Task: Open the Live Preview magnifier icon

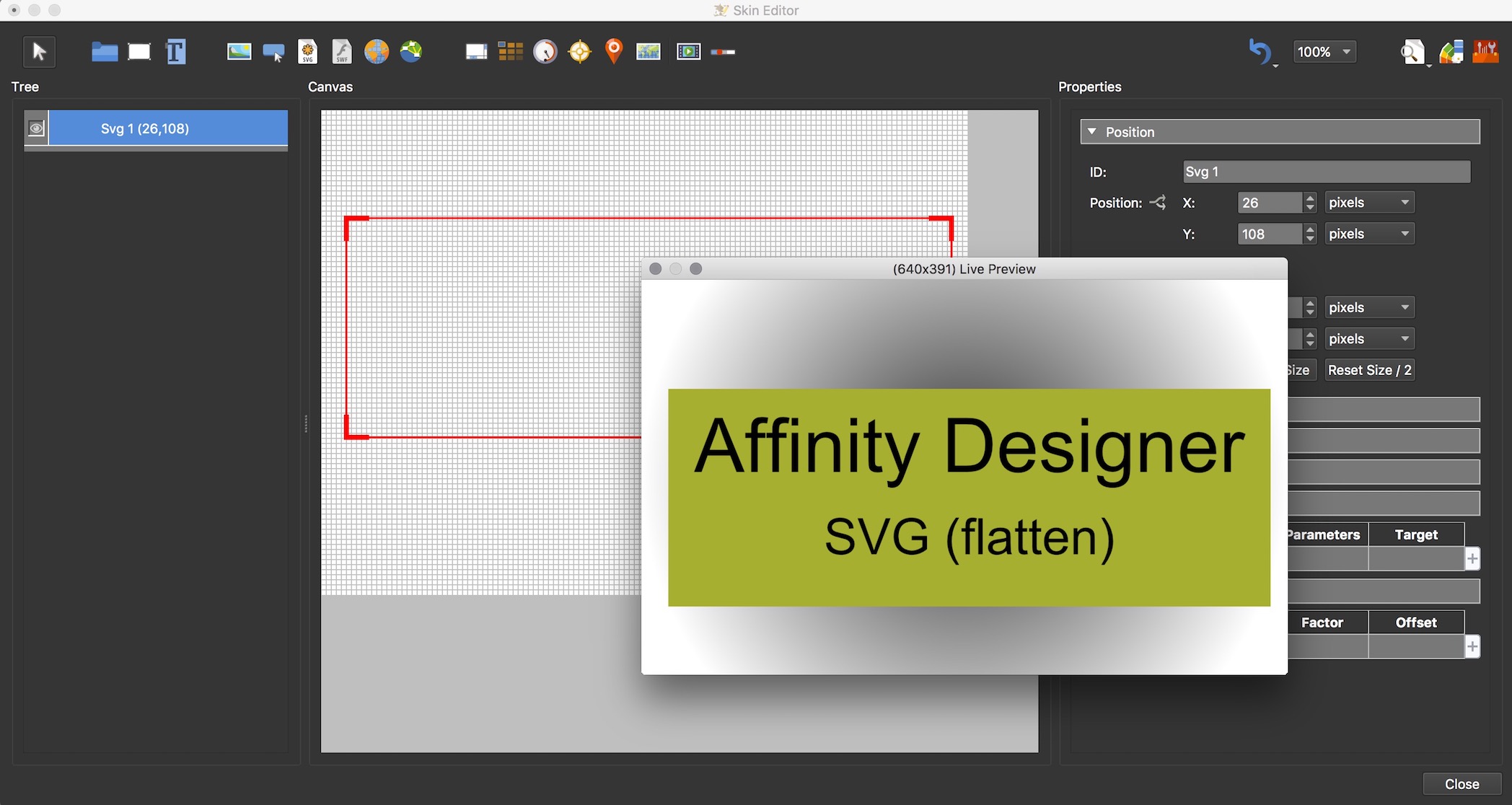Action: point(1411,52)
